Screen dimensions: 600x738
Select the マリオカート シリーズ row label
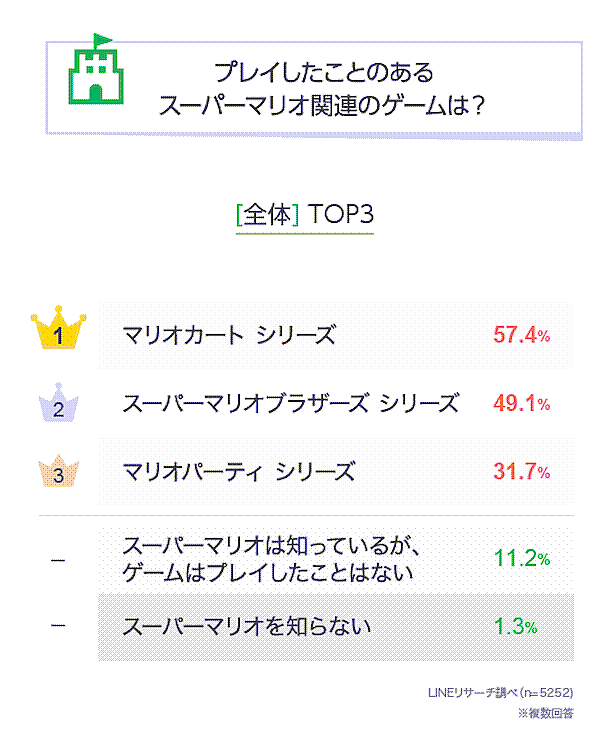click(x=228, y=335)
